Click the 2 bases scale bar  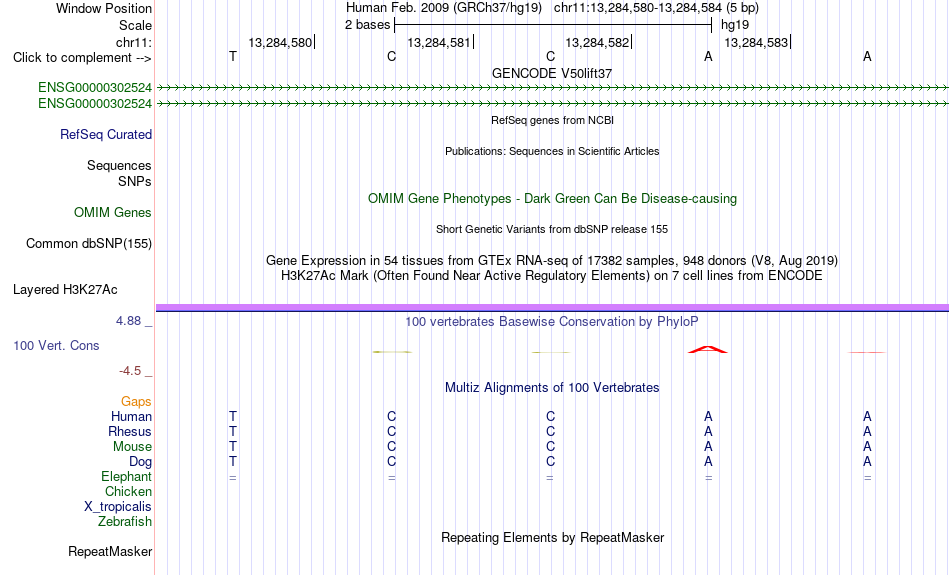click(553, 25)
